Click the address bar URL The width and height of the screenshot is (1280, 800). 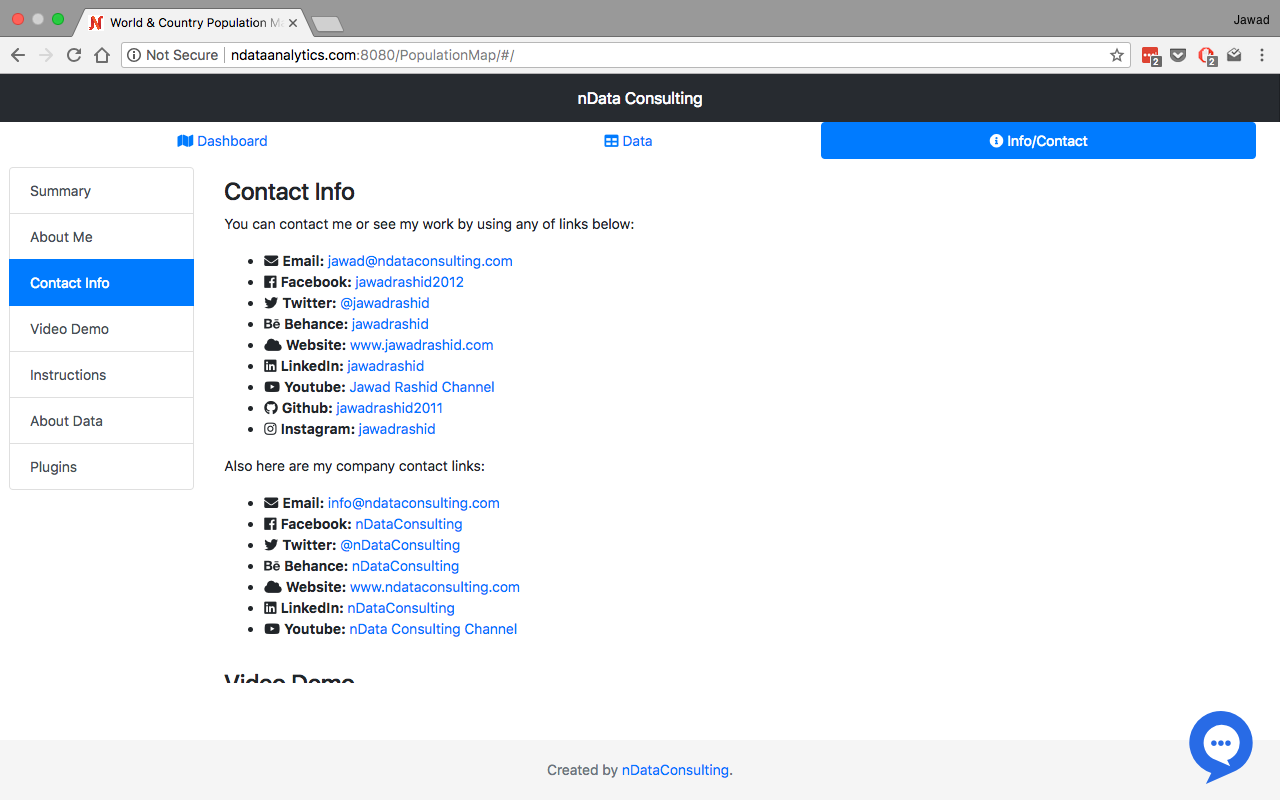coord(624,55)
